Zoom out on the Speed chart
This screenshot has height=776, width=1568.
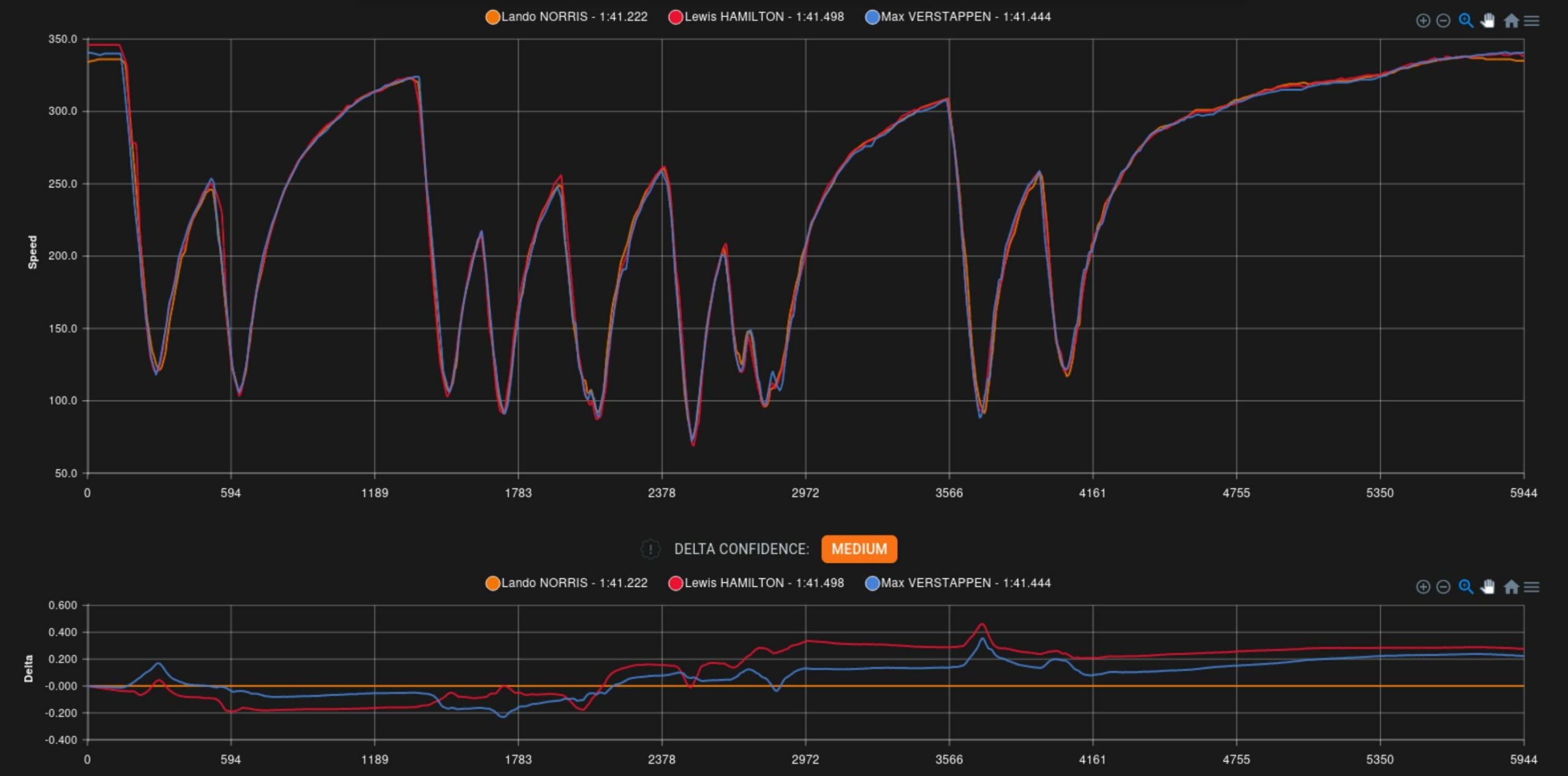pyautogui.click(x=1443, y=21)
